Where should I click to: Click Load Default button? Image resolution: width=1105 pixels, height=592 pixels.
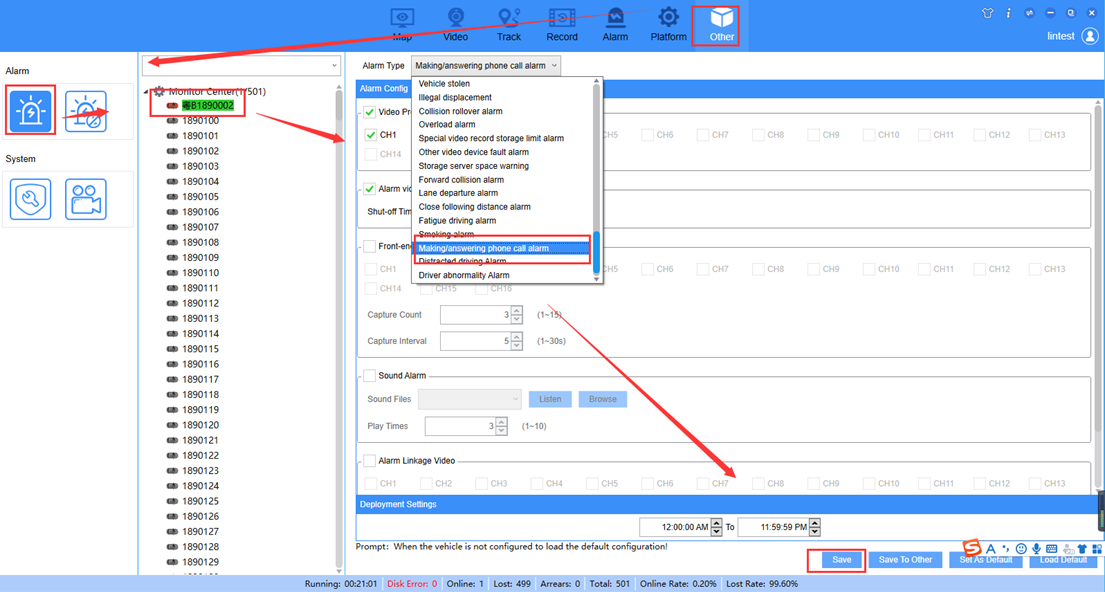pos(1063,560)
